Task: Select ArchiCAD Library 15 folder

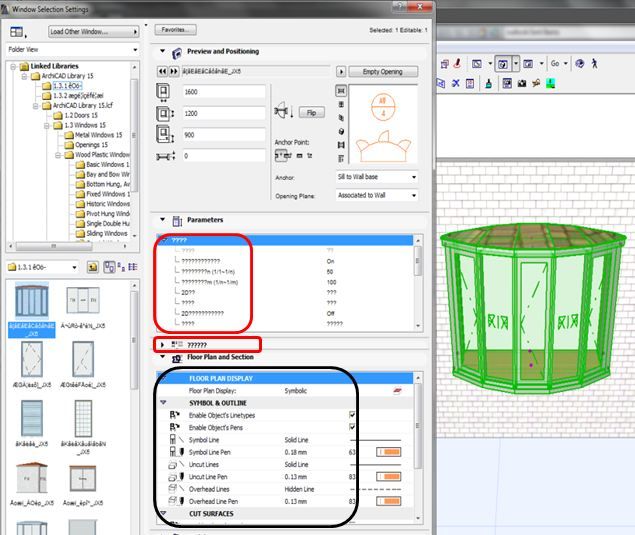Action: pos(67,76)
